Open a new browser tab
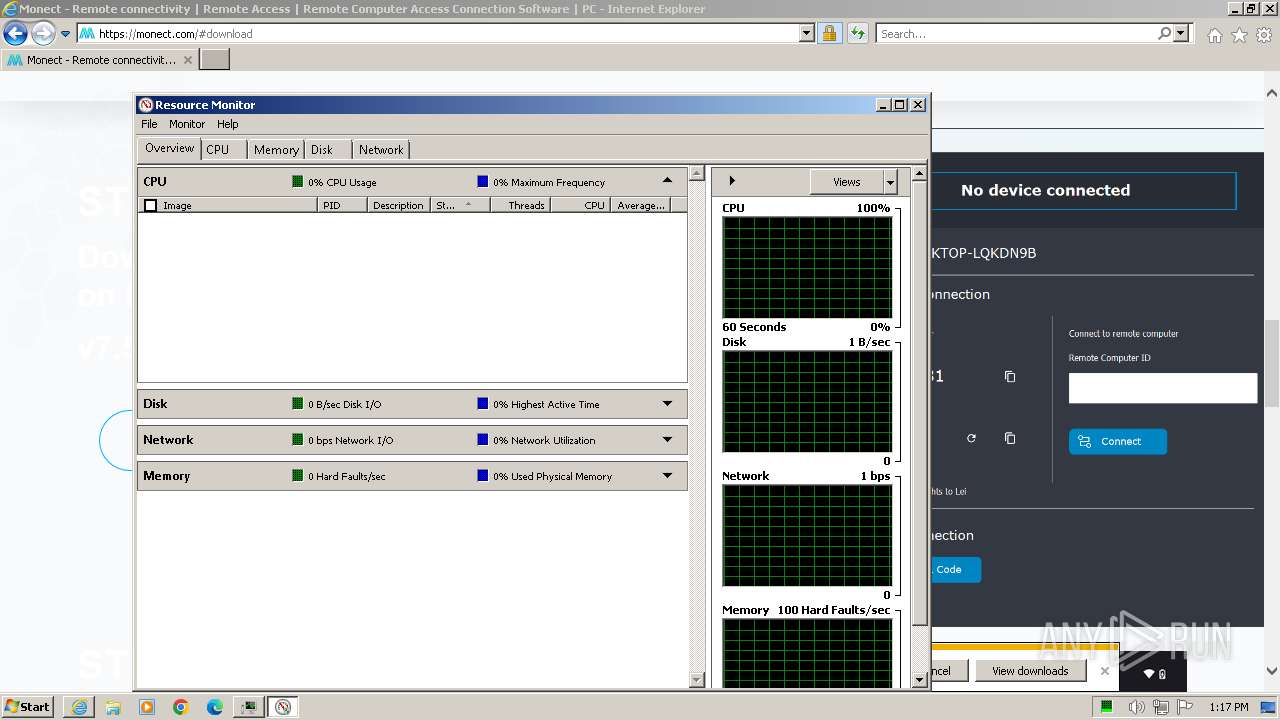Image resolution: width=1280 pixels, height=720 pixels. pyautogui.click(x=215, y=59)
